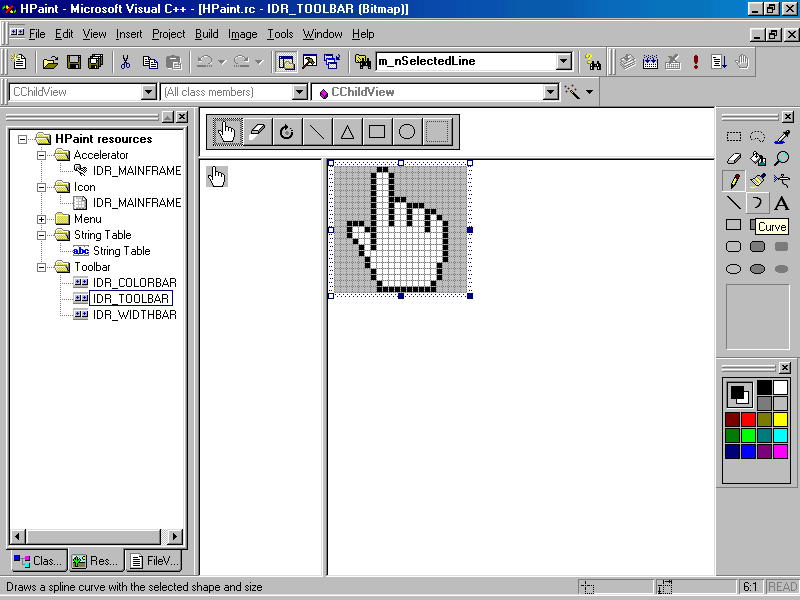Click eraser button in toolbar preview strip
Image resolution: width=800 pixels, height=600 pixels.
pos(257,132)
